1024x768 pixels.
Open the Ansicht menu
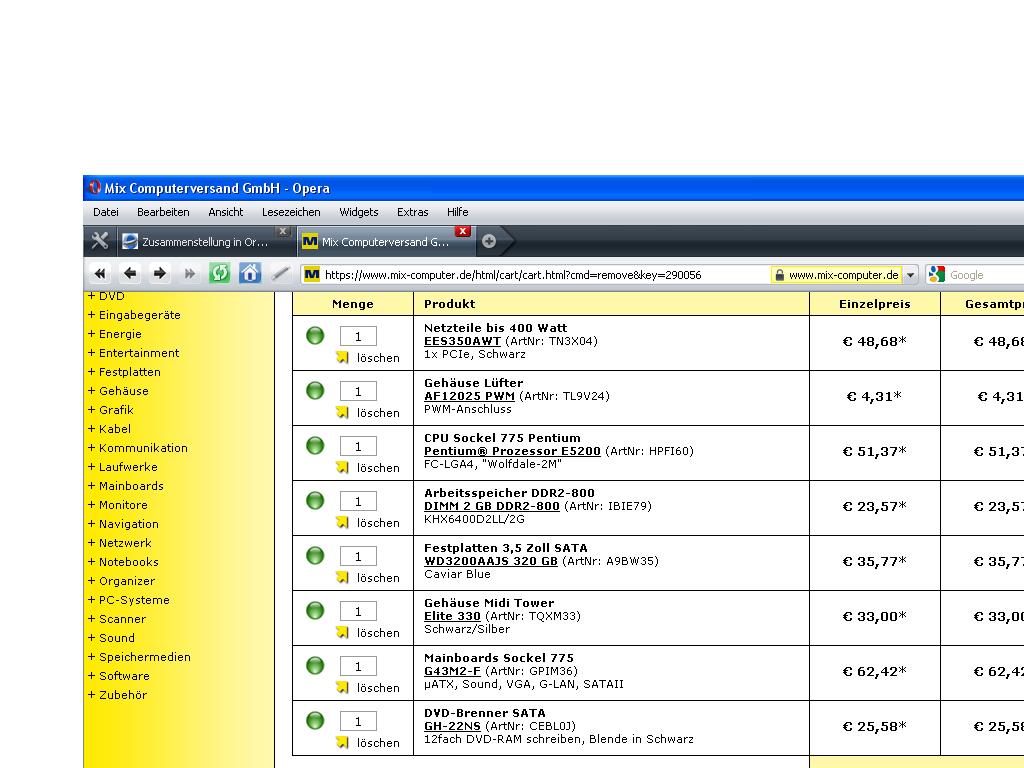(x=225, y=212)
